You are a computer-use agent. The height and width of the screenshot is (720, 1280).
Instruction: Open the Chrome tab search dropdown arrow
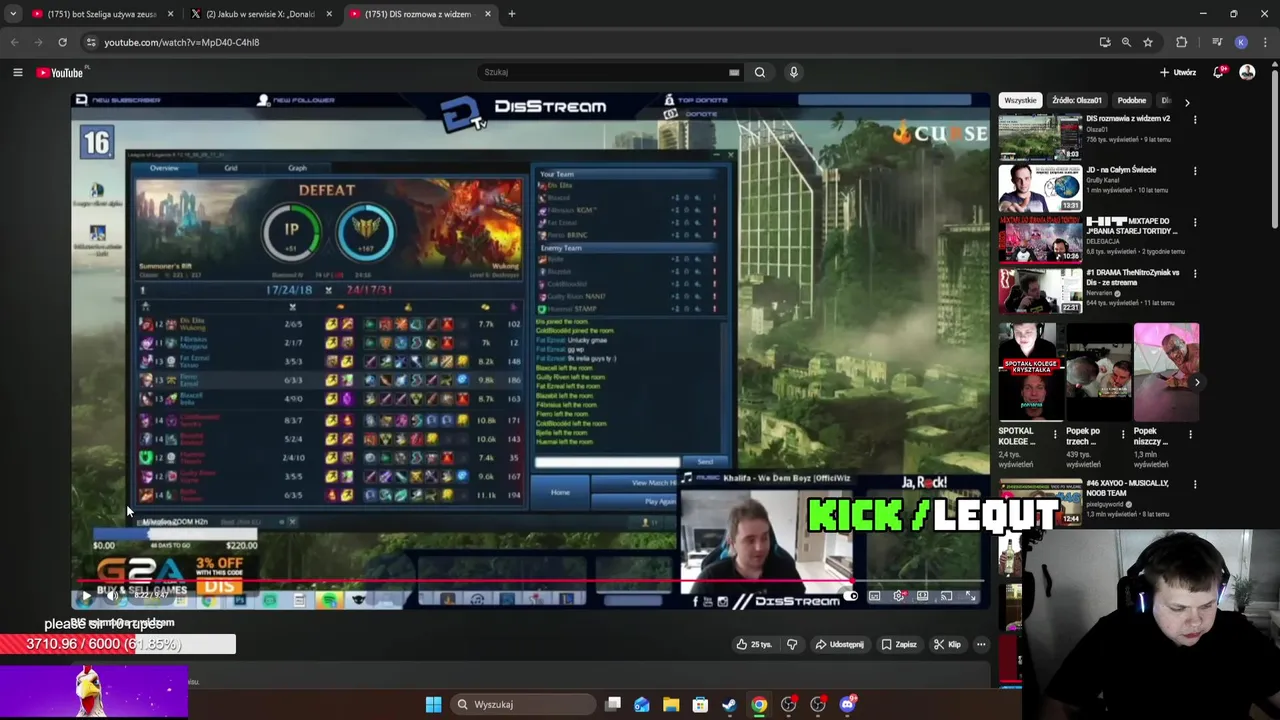[x=12, y=14]
